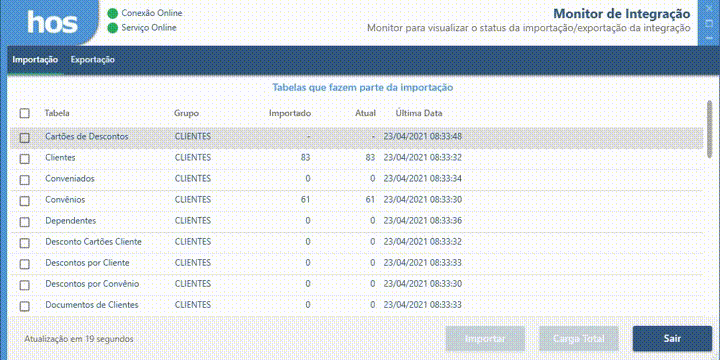Click the maximize window icon
Viewport: 720px width, 360px height.
[710, 23]
